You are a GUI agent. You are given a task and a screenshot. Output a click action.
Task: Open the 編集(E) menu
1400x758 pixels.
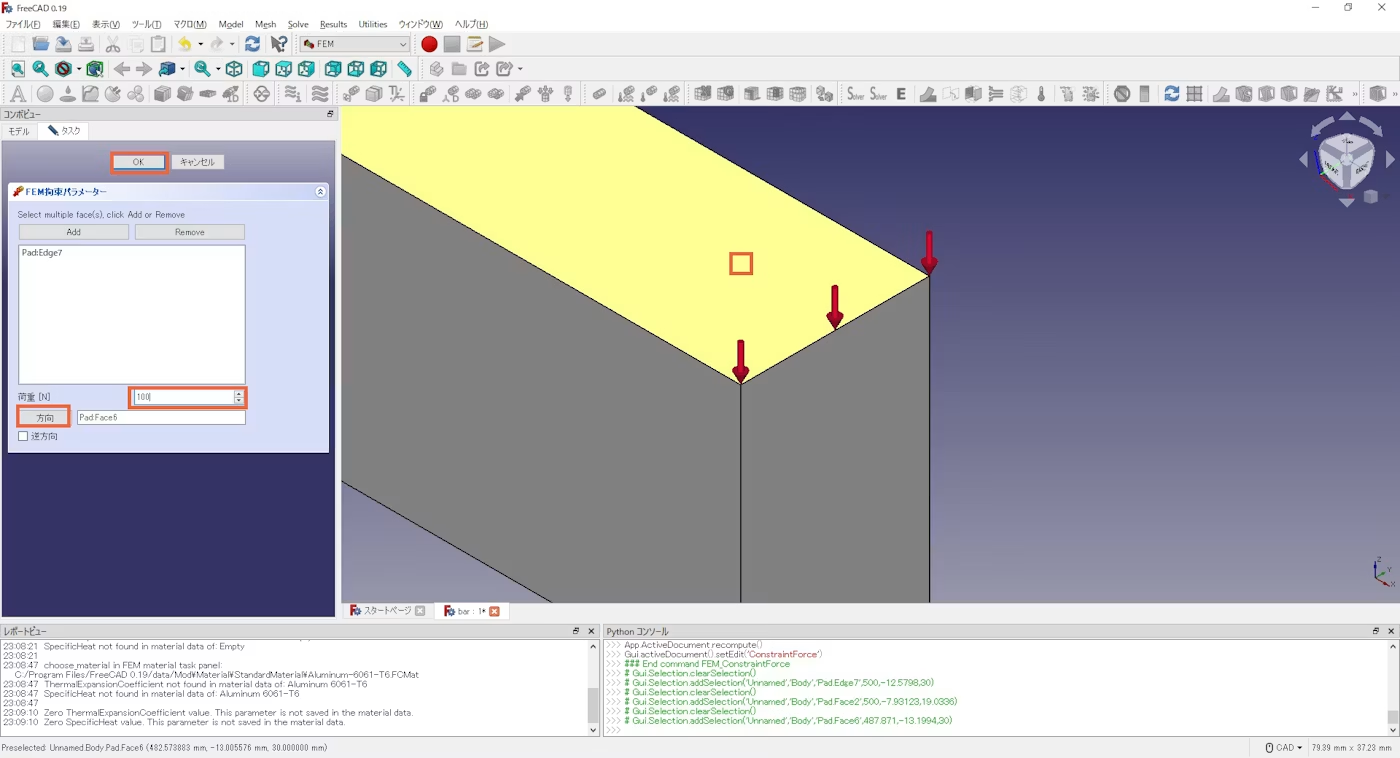(x=66, y=24)
